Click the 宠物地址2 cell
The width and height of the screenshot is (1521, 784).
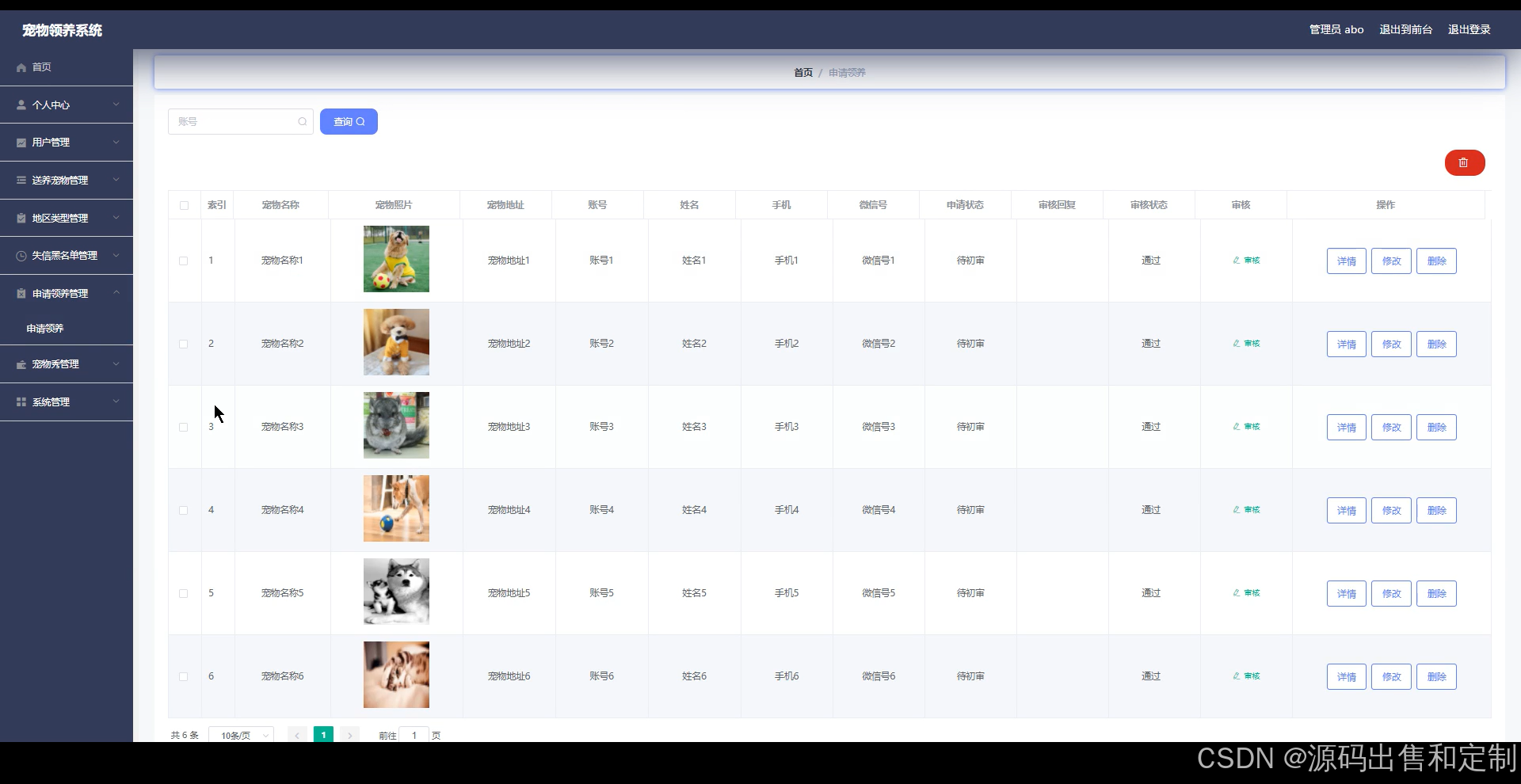(x=509, y=344)
